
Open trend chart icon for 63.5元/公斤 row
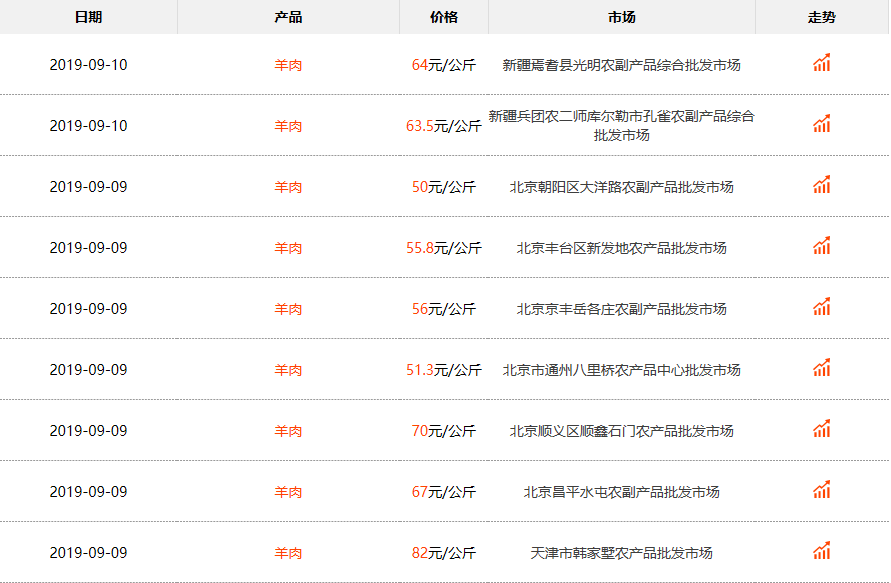click(x=822, y=123)
